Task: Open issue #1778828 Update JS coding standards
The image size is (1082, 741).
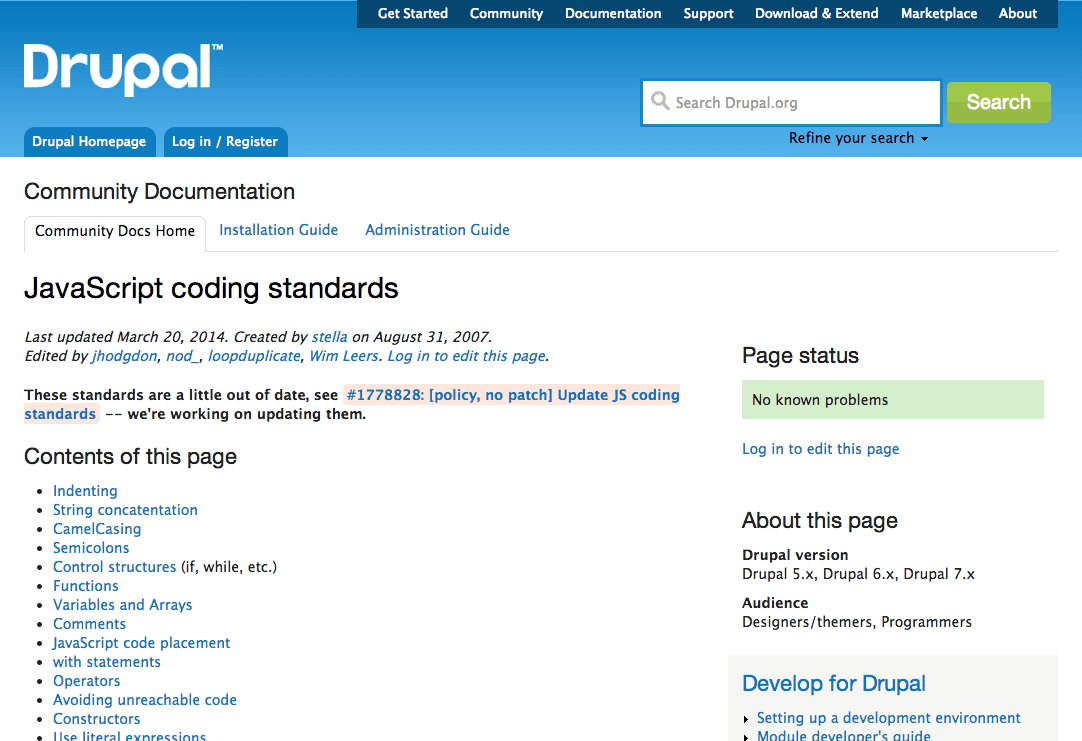Action: click(513, 395)
